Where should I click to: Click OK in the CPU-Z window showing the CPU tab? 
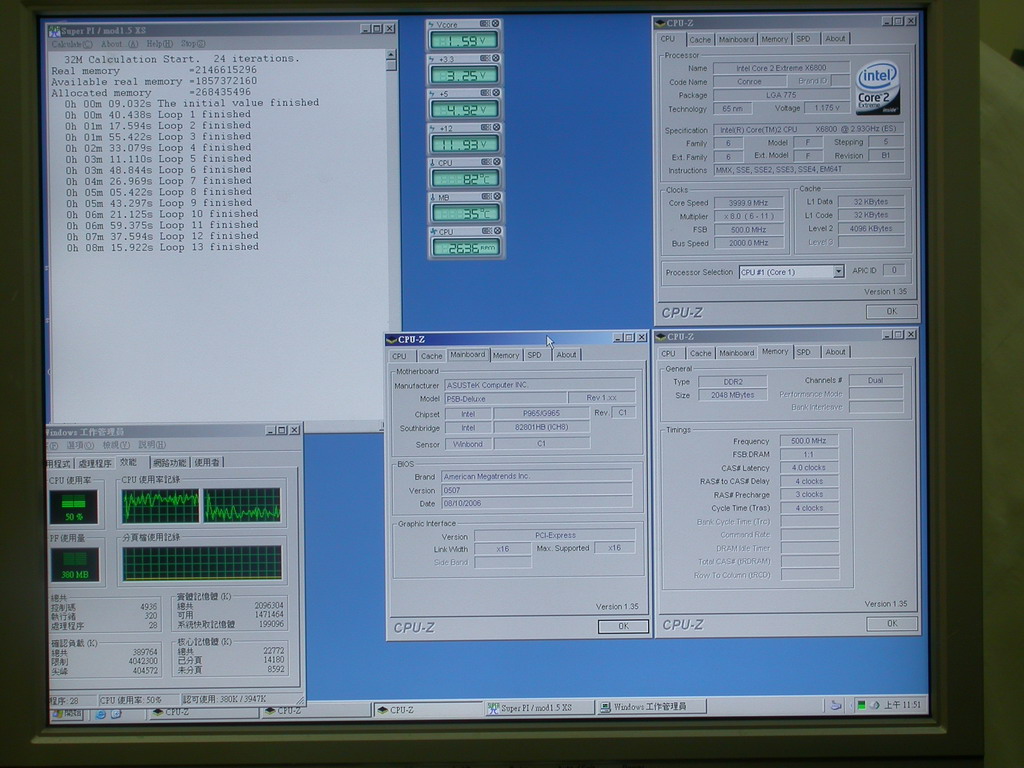click(891, 312)
